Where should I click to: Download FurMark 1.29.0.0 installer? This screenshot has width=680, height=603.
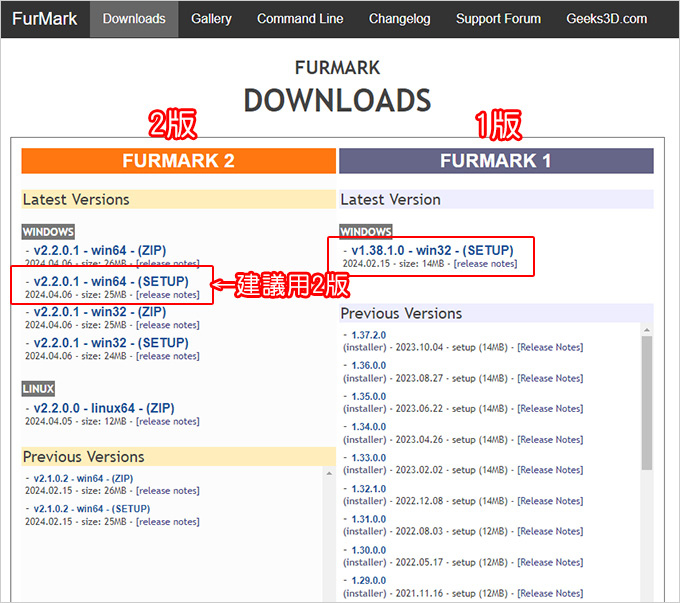pos(369,581)
